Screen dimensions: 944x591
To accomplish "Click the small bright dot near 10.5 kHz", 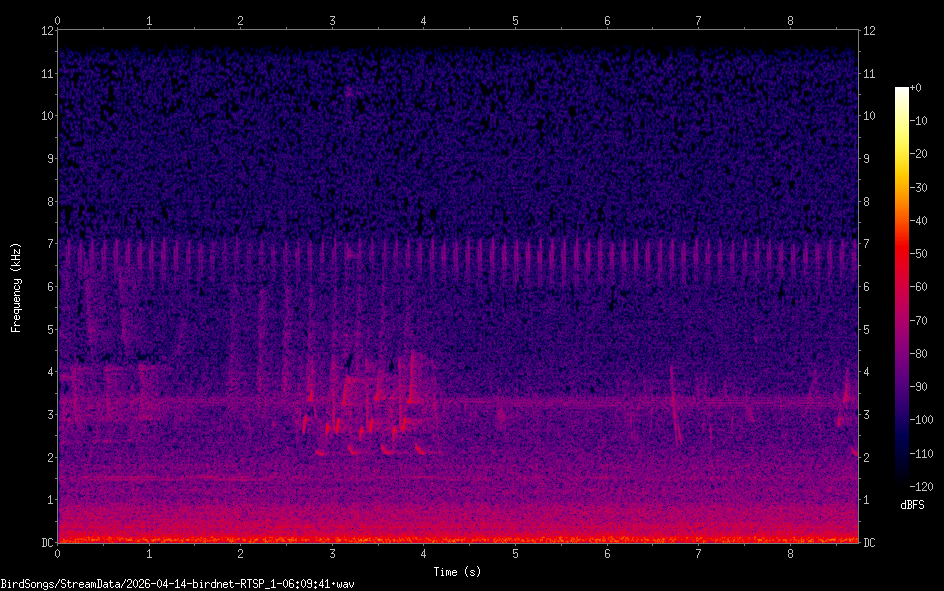I will click(x=350, y=91).
